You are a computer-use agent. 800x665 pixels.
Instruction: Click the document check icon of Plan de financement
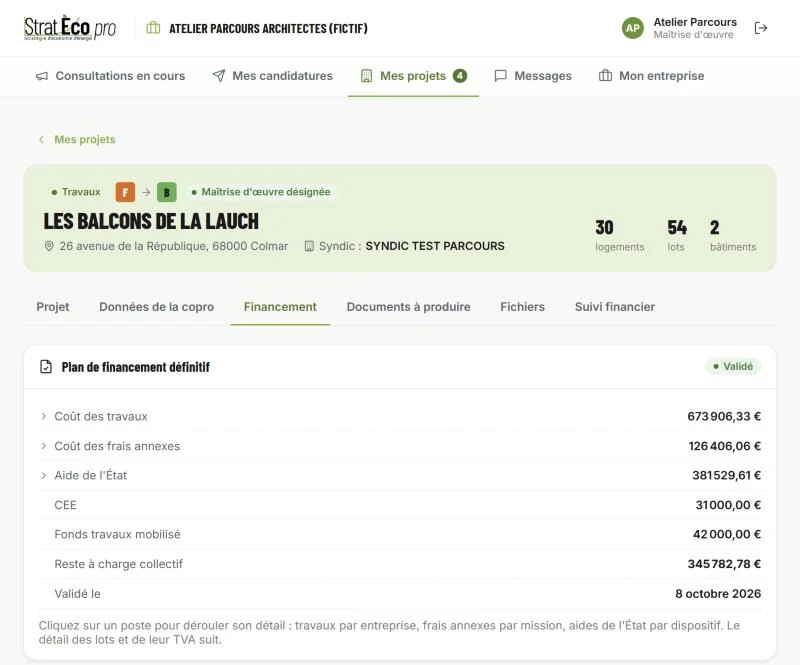pos(46,366)
